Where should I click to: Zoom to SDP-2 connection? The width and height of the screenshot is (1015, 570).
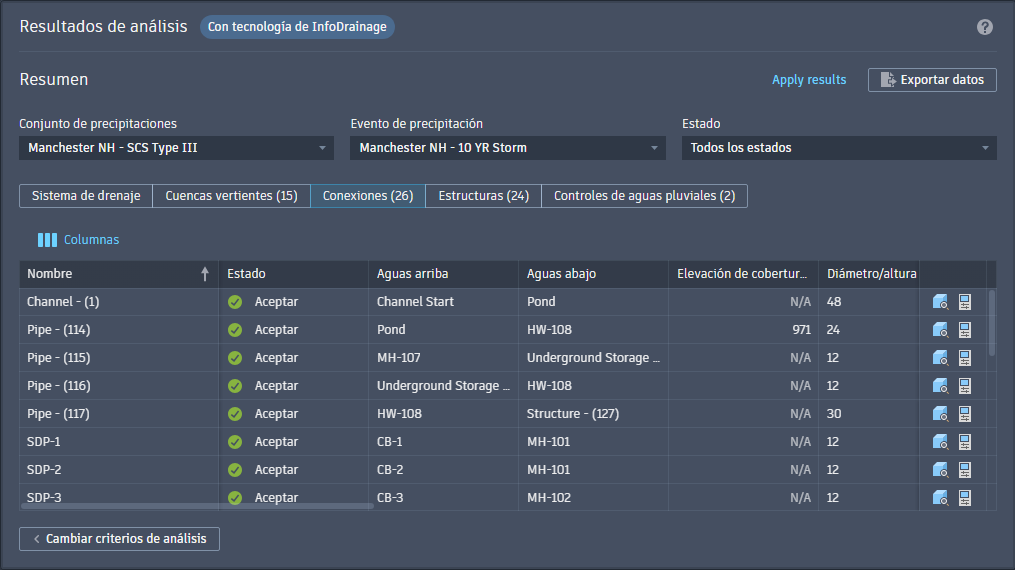(940, 470)
